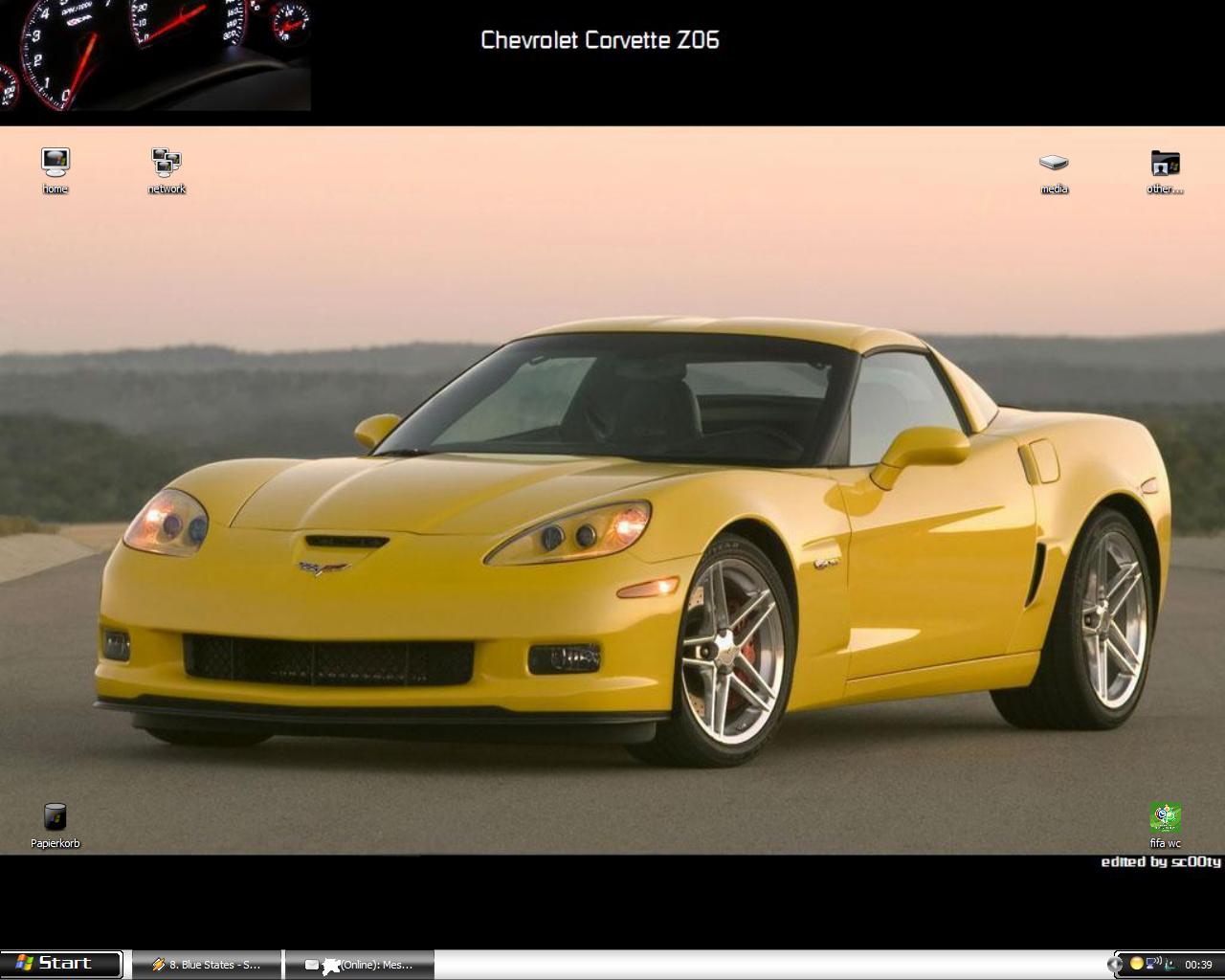This screenshot has width=1225, height=980.
Task: Open the wireless network tray icon
Action: (1153, 963)
